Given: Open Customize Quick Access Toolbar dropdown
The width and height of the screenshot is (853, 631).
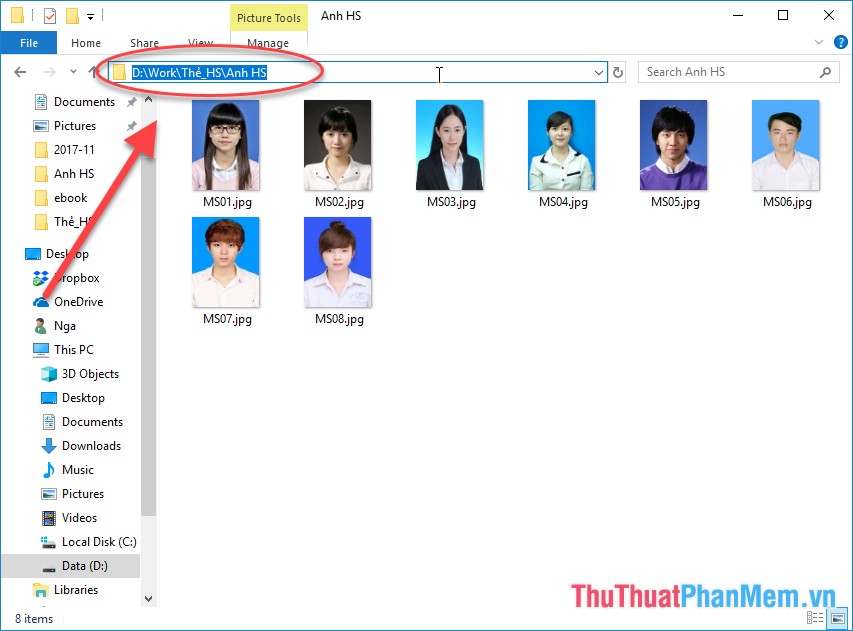Looking at the screenshot, I should 91,16.
